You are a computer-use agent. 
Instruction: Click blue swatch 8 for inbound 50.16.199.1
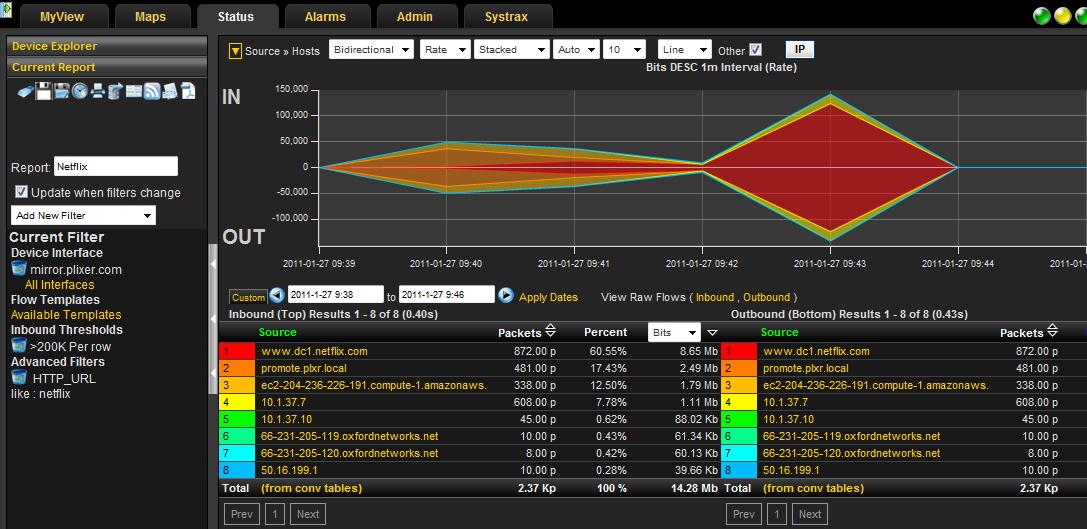236,470
